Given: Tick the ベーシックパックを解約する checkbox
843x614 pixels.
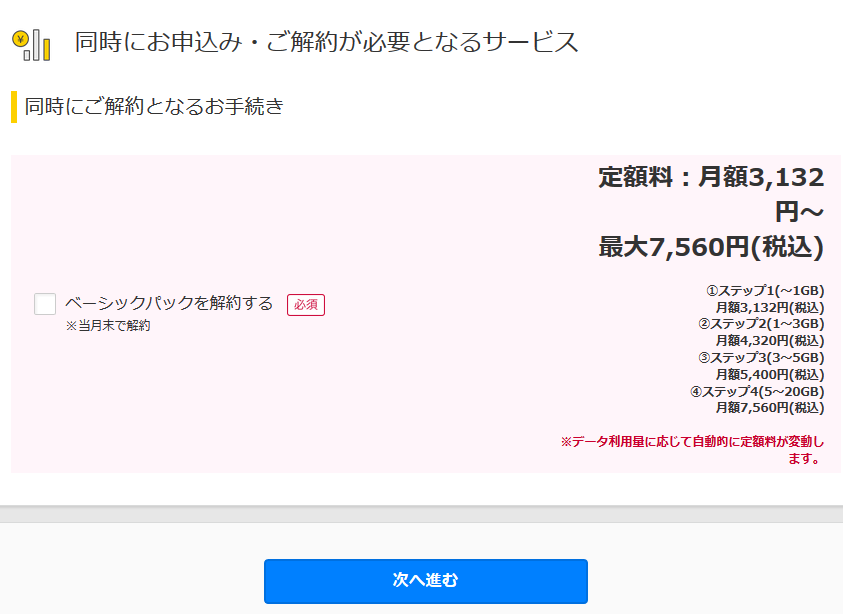Looking at the screenshot, I should pyautogui.click(x=45, y=304).
